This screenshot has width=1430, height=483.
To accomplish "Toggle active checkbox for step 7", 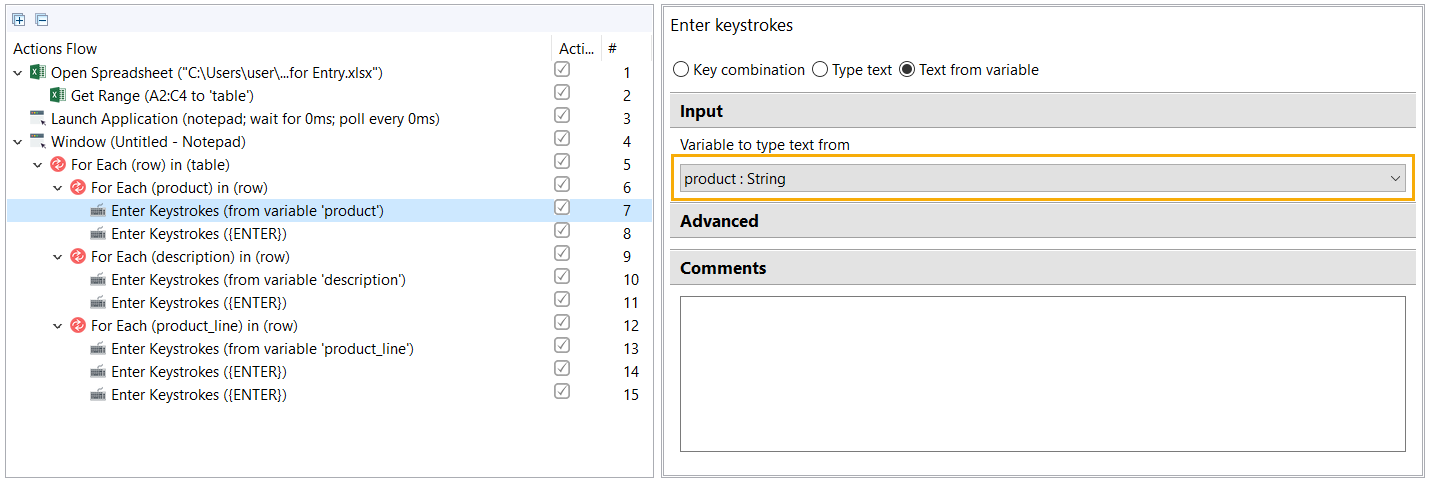I will coord(562,208).
